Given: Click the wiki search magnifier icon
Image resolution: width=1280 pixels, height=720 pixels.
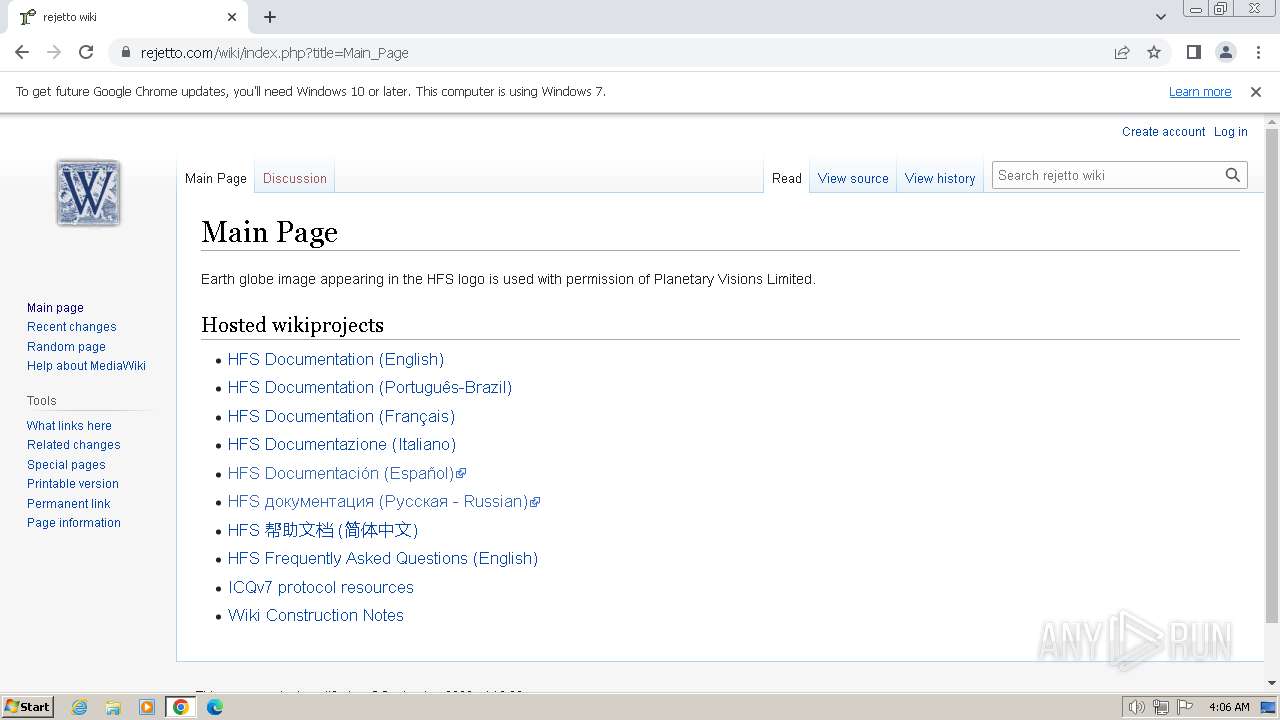Looking at the screenshot, I should [x=1233, y=175].
